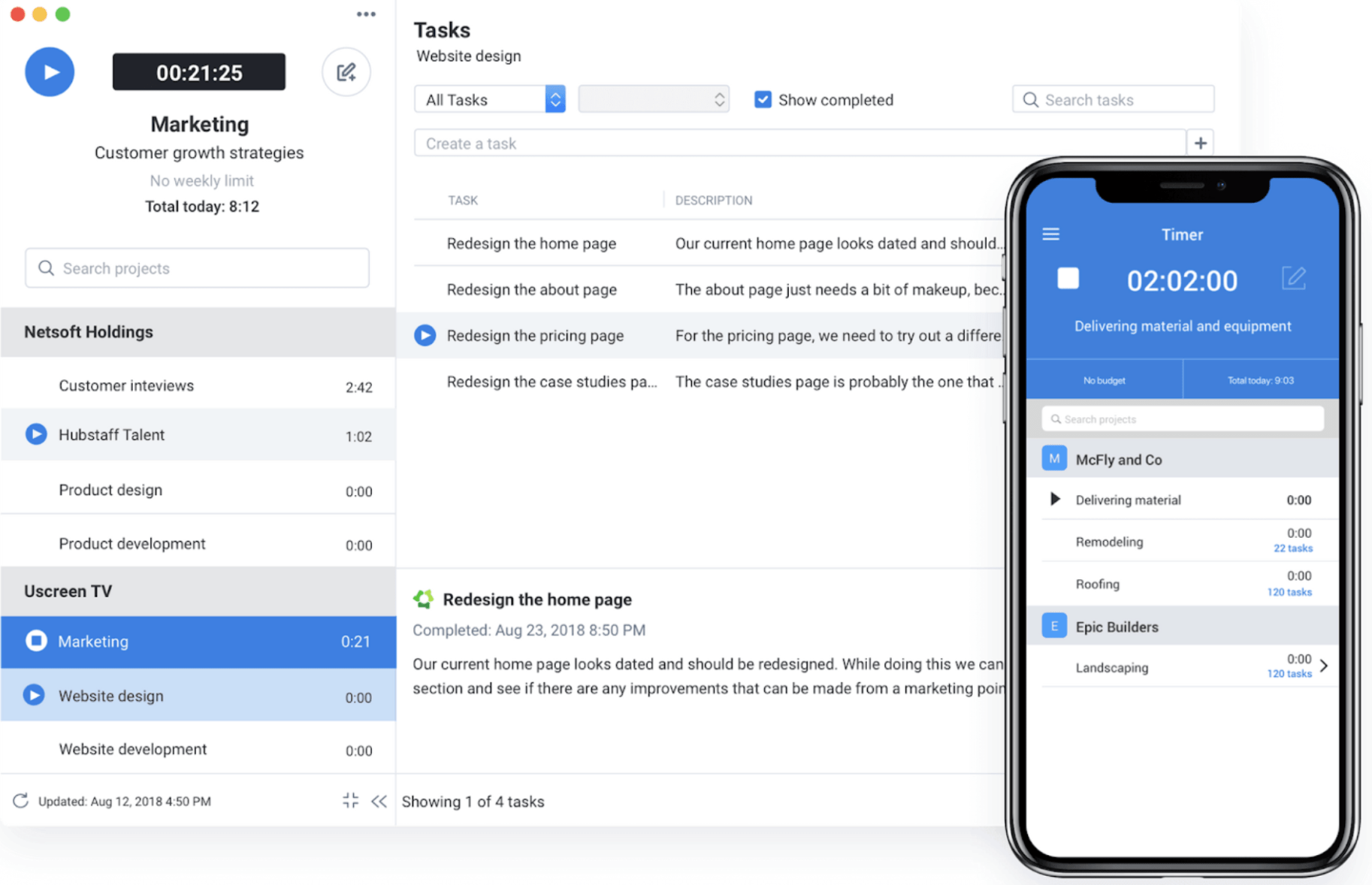Collapse the Uscreen TV group header
The width and height of the screenshot is (1372, 885).
(198, 591)
